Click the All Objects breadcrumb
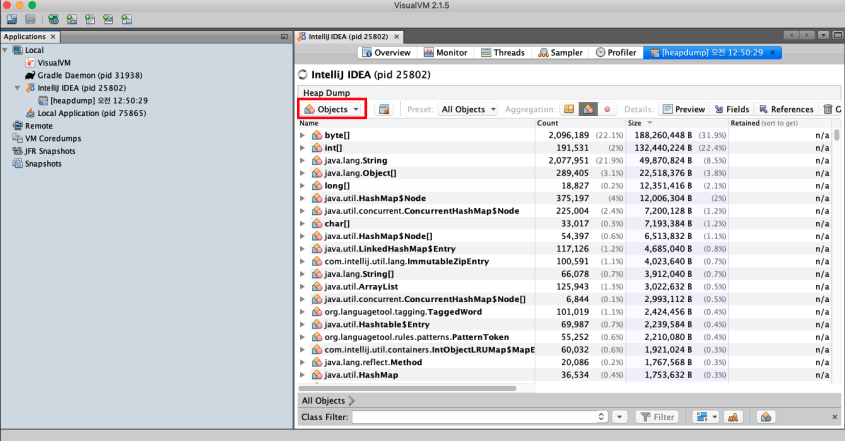The image size is (845, 441). 323,401
